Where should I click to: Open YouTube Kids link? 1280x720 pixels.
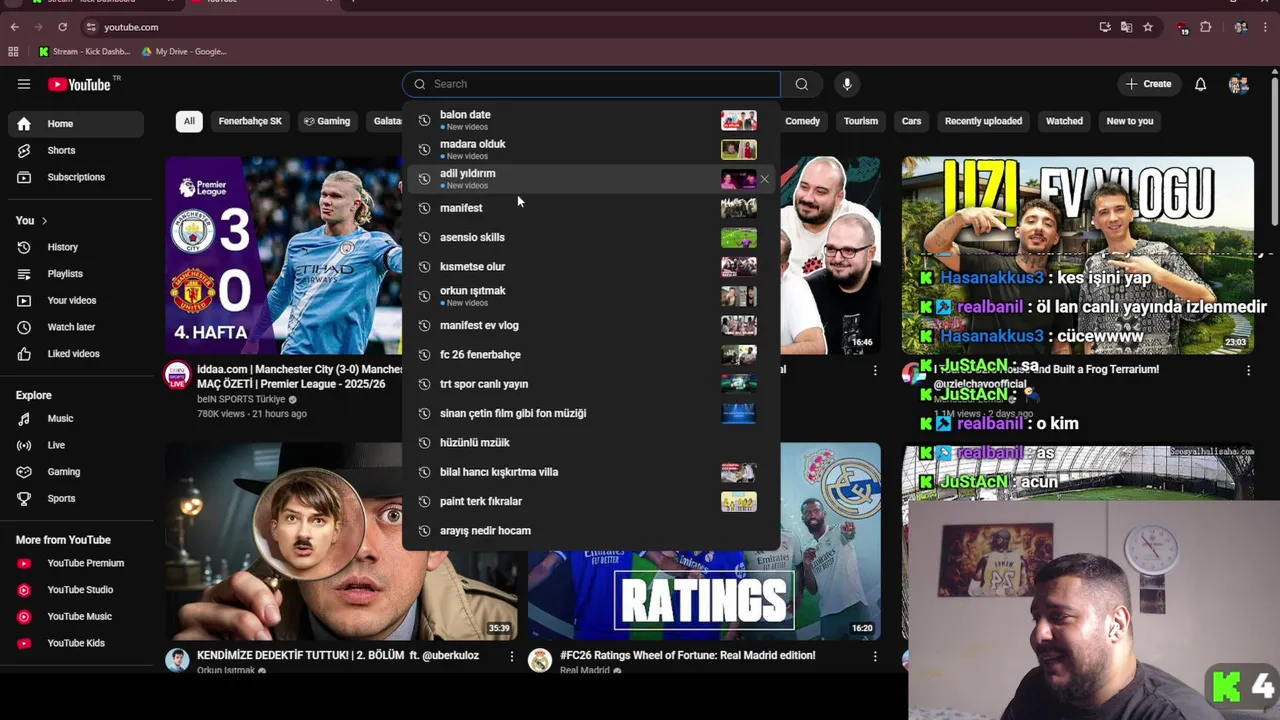[76, 643]
